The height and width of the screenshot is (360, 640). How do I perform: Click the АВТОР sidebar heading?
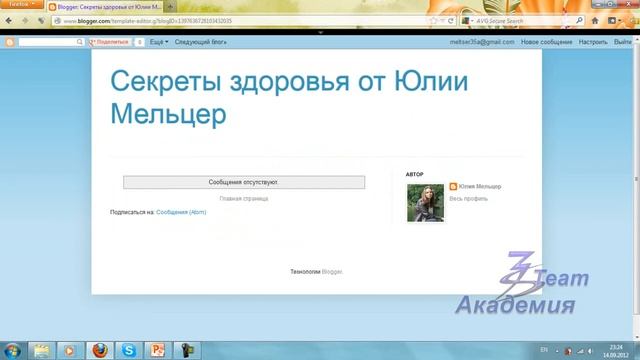click(414, 174)
